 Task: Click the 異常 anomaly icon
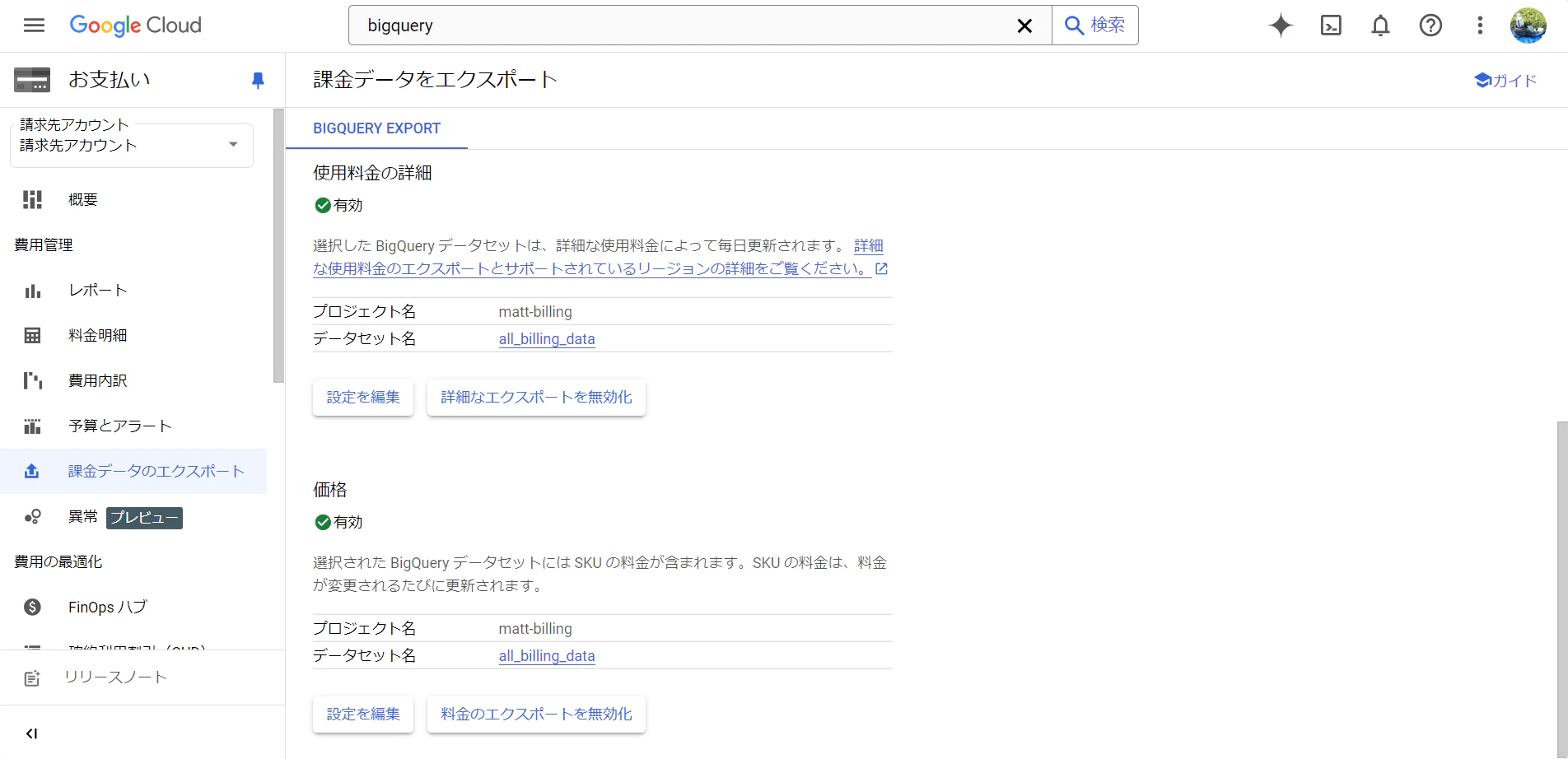coord(32,516)
